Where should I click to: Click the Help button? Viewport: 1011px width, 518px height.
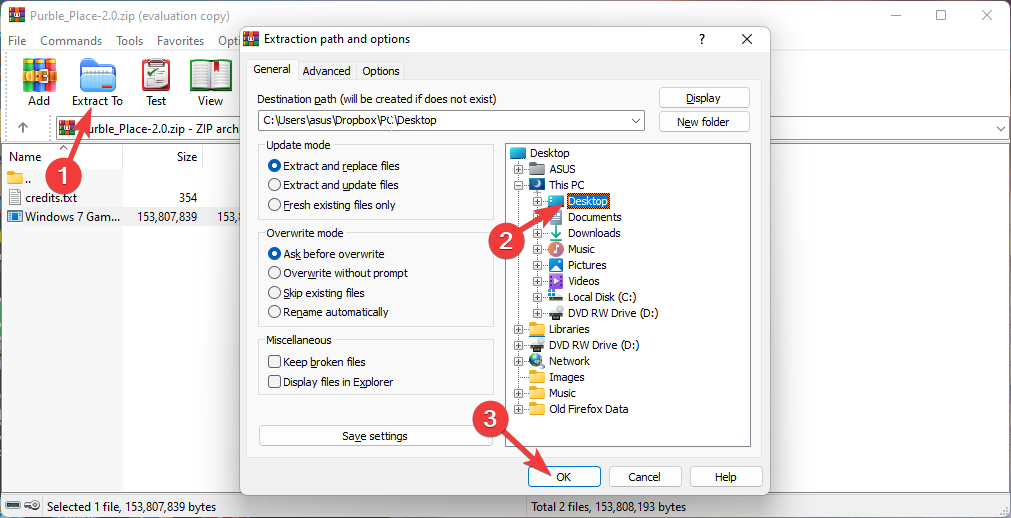coord(726,477)
